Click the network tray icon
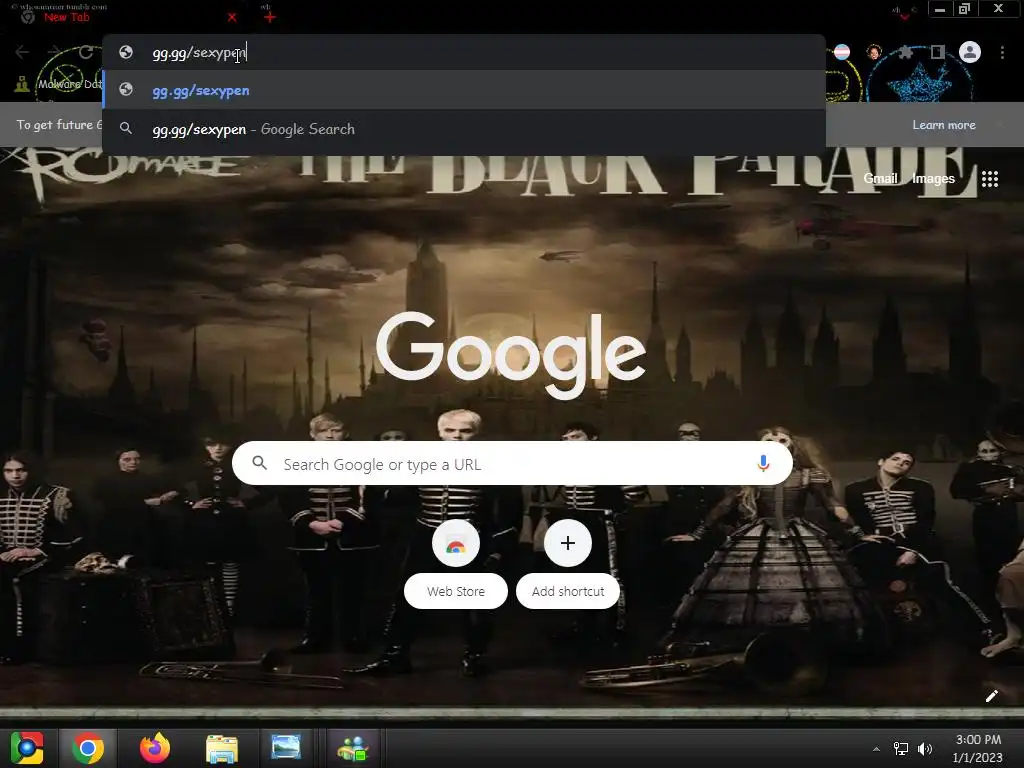 (901, 749)
